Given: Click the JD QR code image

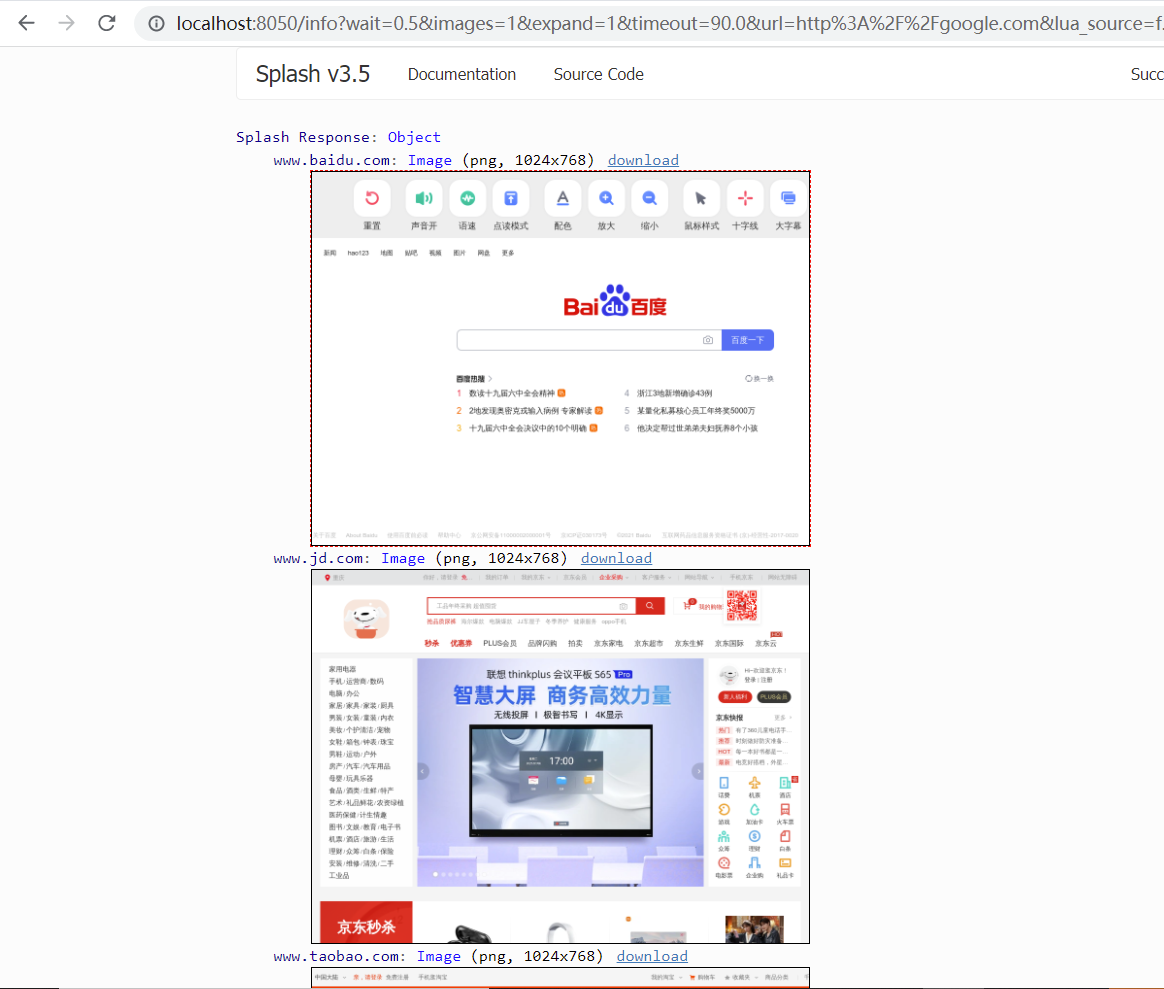Looking at the screenshot, I should pos(742,606).
